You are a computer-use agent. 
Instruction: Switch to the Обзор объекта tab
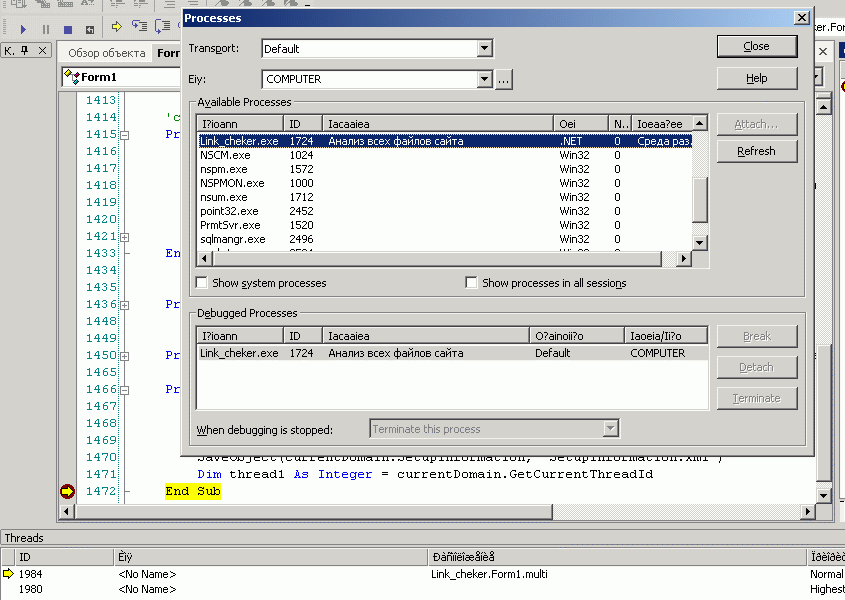point(107,53)
